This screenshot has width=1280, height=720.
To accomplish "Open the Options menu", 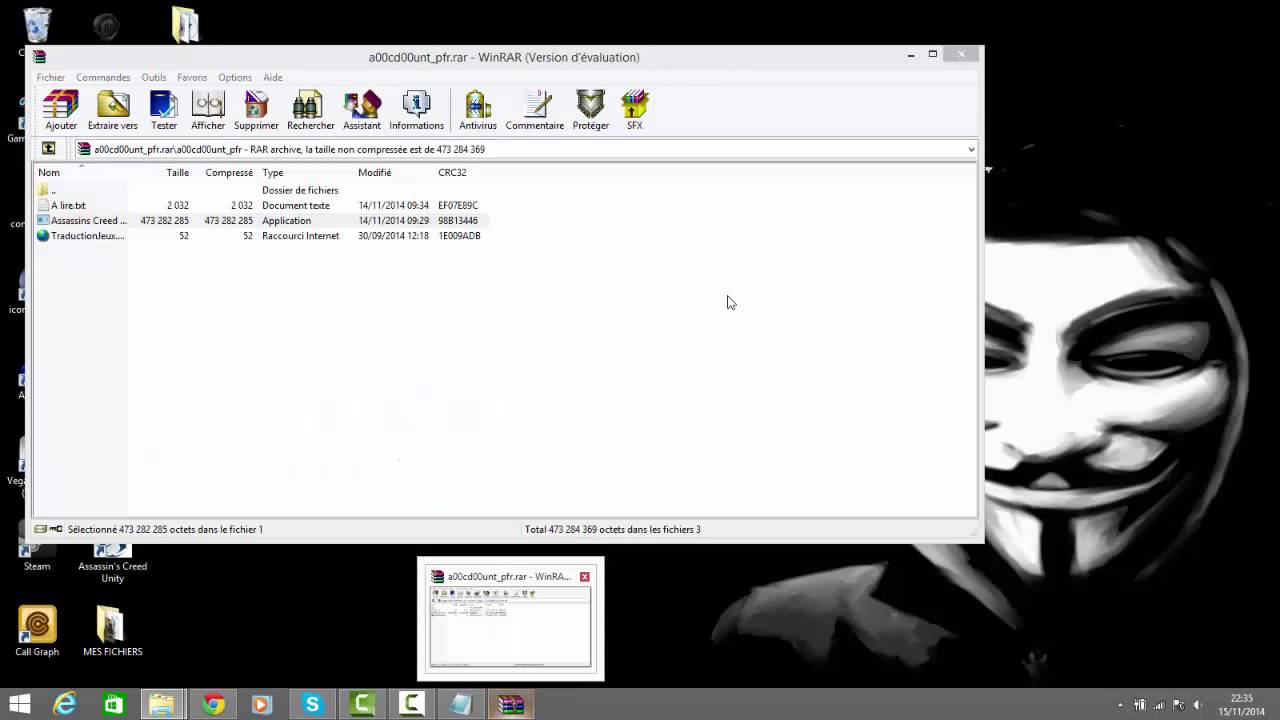I will (x=235, y=77).
